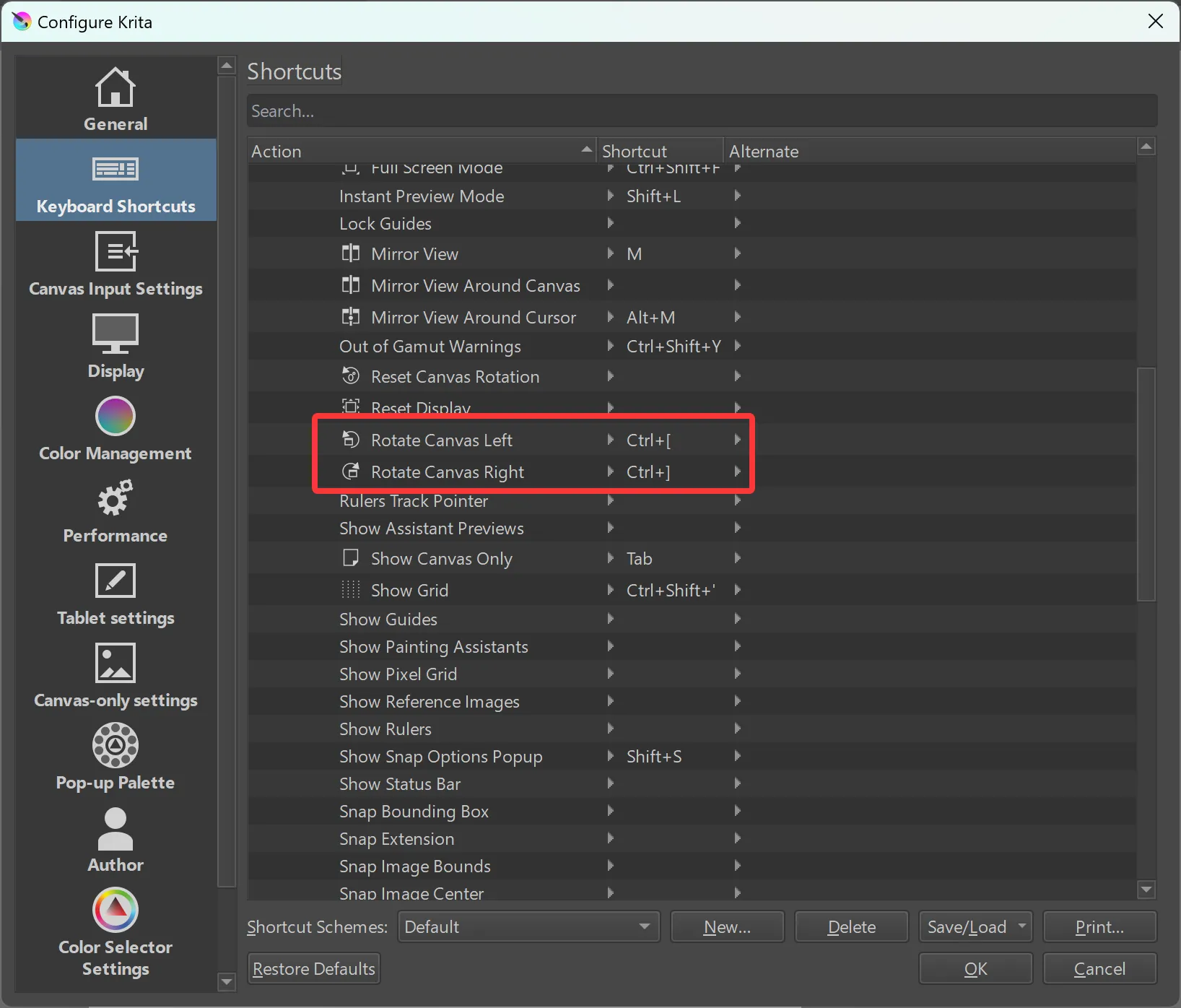
Task: Click the Ctrl+Shift+Y shortcut value
Action: (674, 346)
